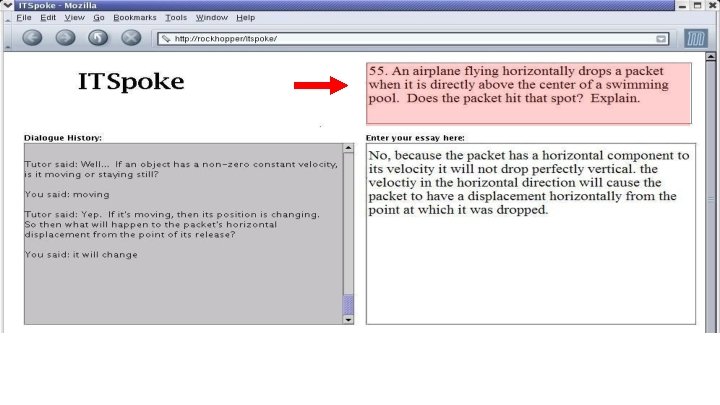The width and height of the screenshot is (720, 405).
Task: Open the View menu
Action: pyautogui.click(x=74, y=17)
